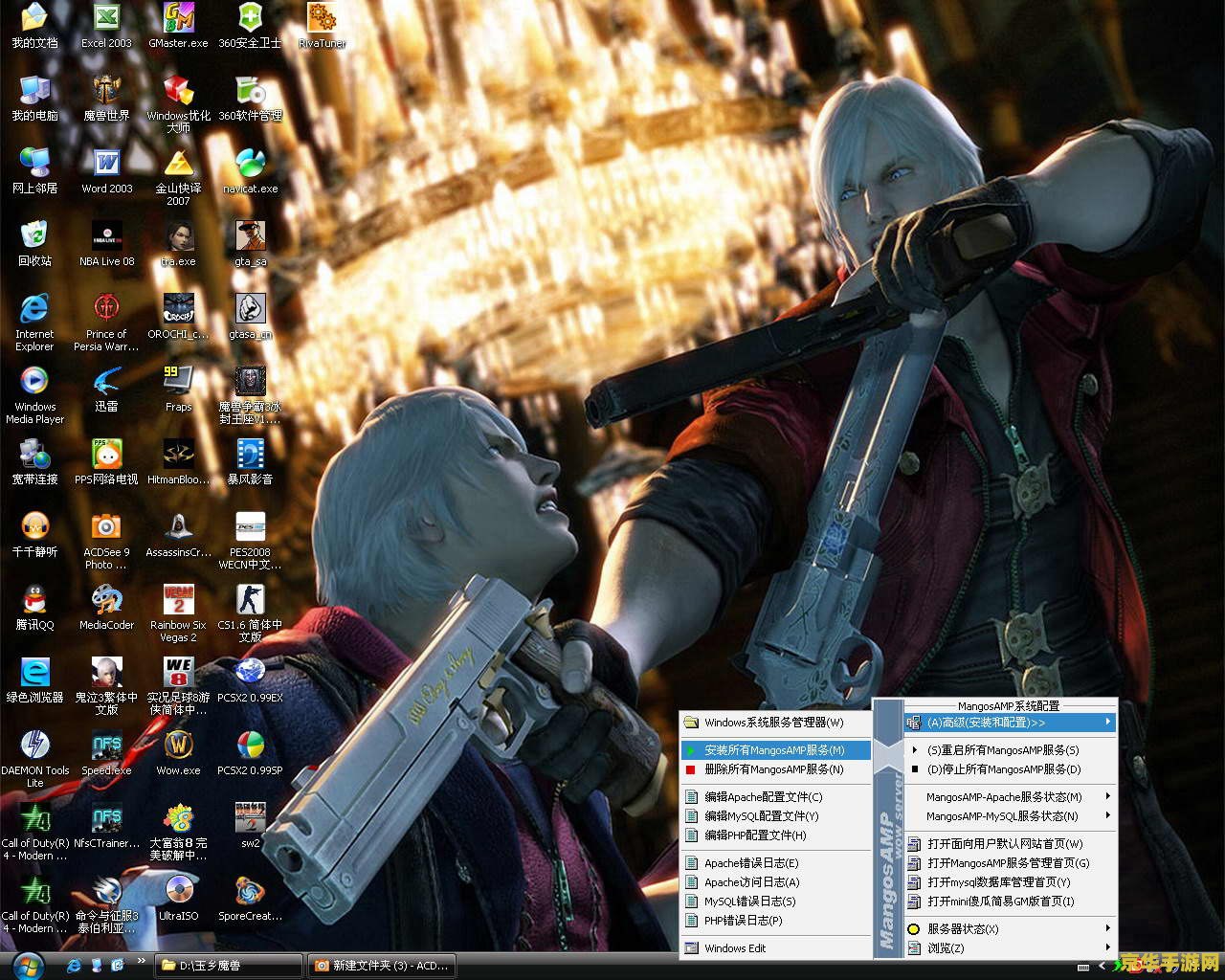The height and width of the screenshot is (980, 1225).
Task: Open MediaCoder desktop shortcut
Action: (106, 607)
